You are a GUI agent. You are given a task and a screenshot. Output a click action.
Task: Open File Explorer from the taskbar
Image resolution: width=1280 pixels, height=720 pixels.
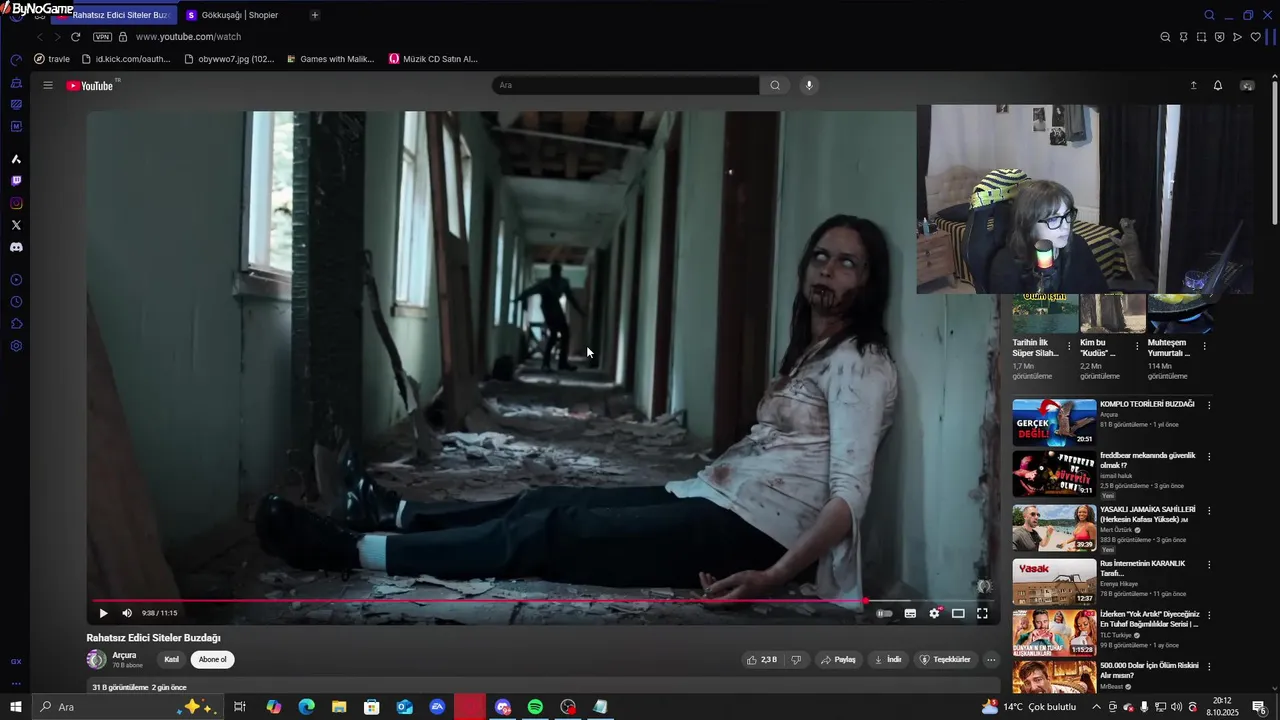[x=339, y=707]
